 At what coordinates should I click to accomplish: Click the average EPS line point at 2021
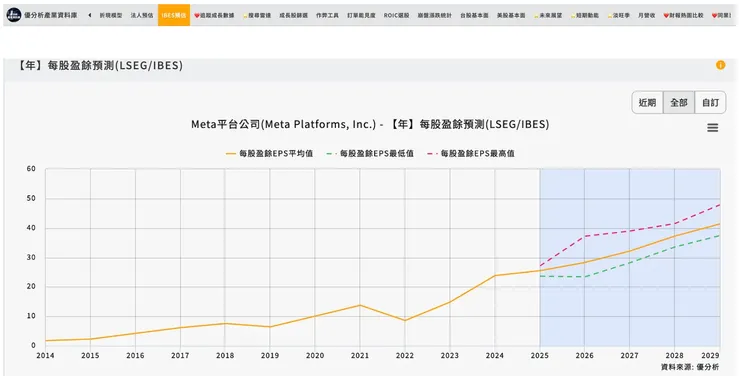point(360,305)
